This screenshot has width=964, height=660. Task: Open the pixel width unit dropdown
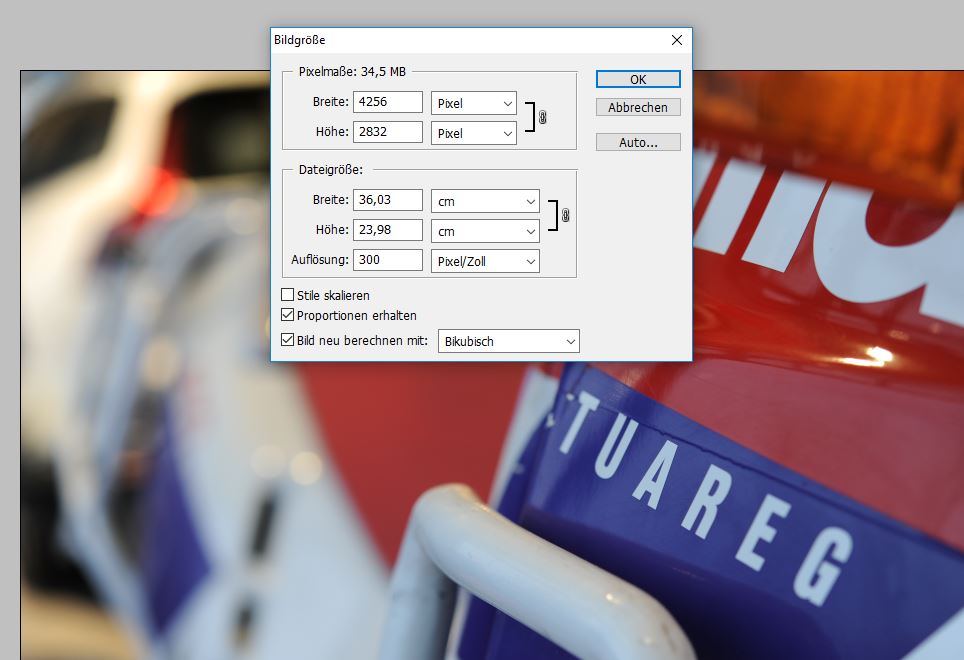tap(473, 103)
